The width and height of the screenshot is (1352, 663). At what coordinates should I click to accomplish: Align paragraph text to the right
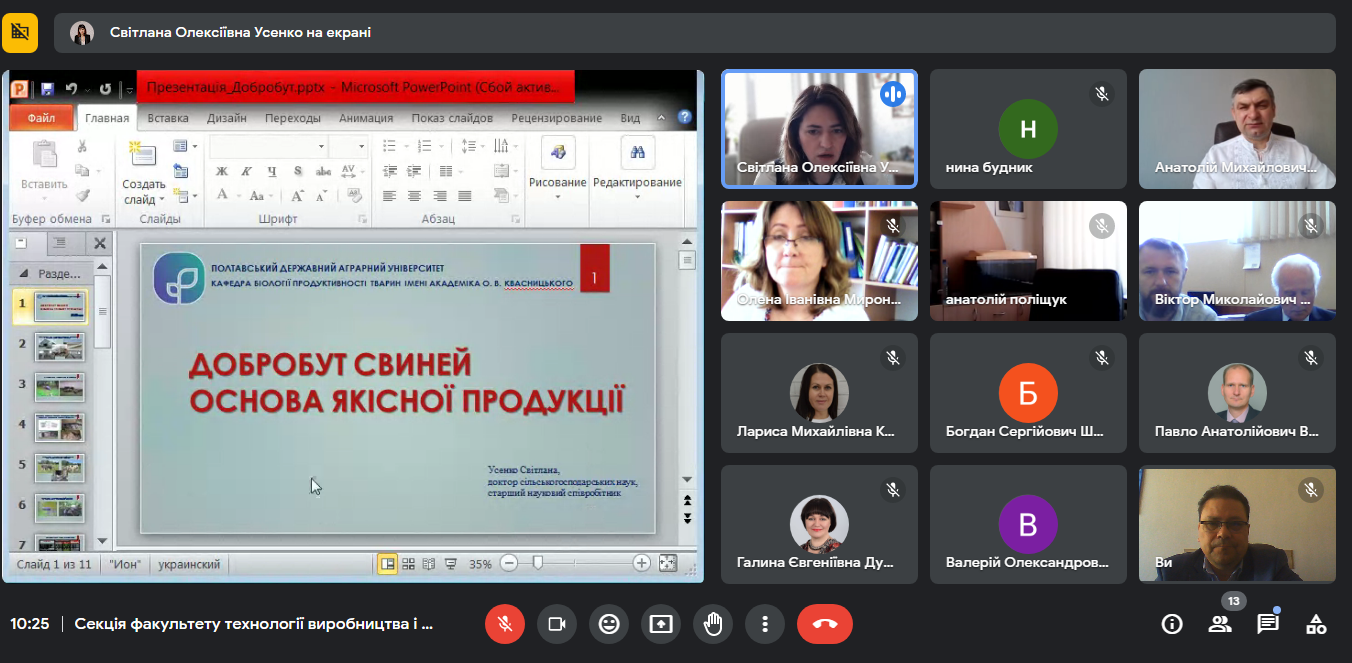[x=438, y=196]
